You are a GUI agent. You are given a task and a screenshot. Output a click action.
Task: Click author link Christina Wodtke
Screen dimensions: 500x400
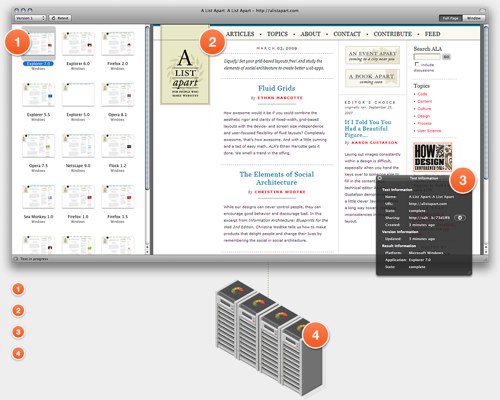(x=280, y=192)
